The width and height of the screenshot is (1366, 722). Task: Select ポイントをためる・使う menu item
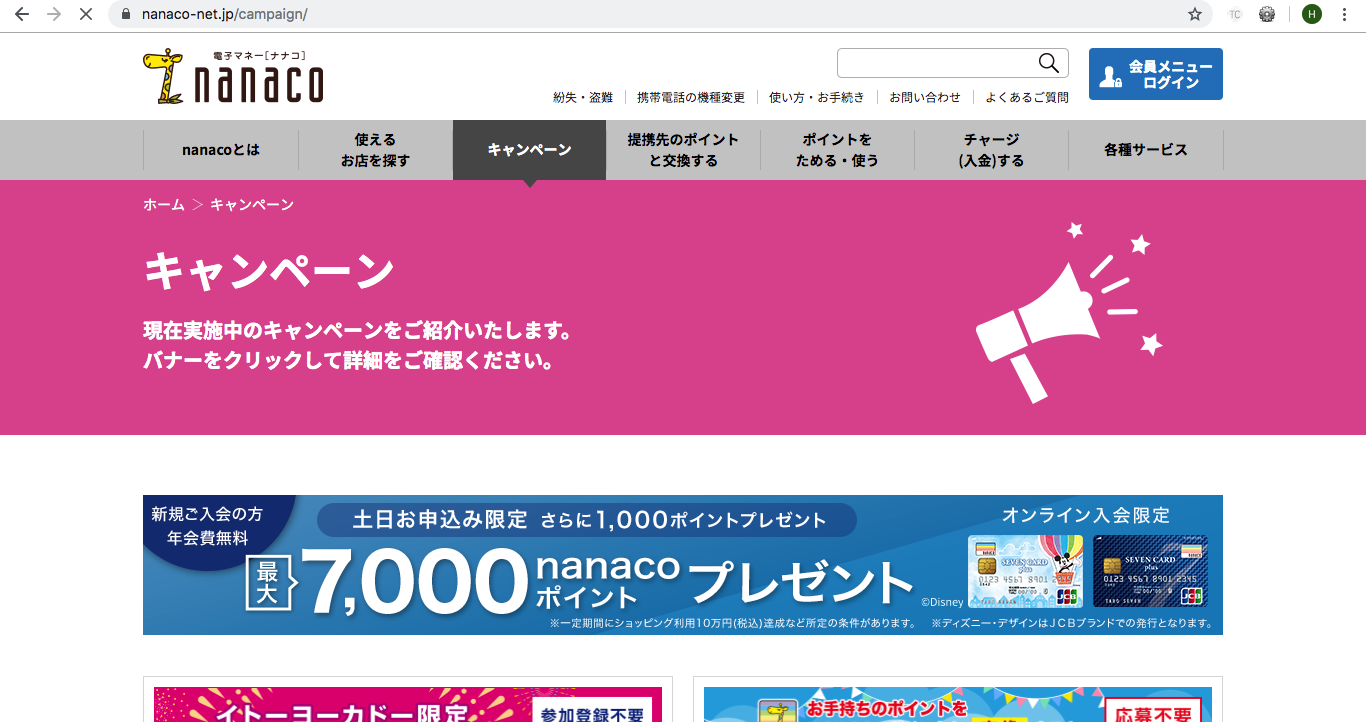click(837, 150)
